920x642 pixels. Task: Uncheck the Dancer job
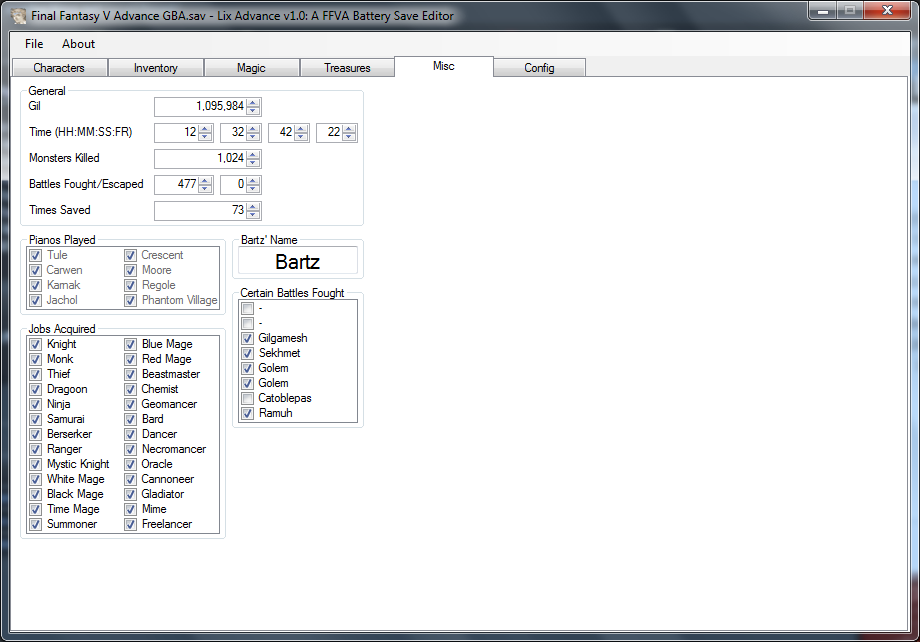pos(130,434)
